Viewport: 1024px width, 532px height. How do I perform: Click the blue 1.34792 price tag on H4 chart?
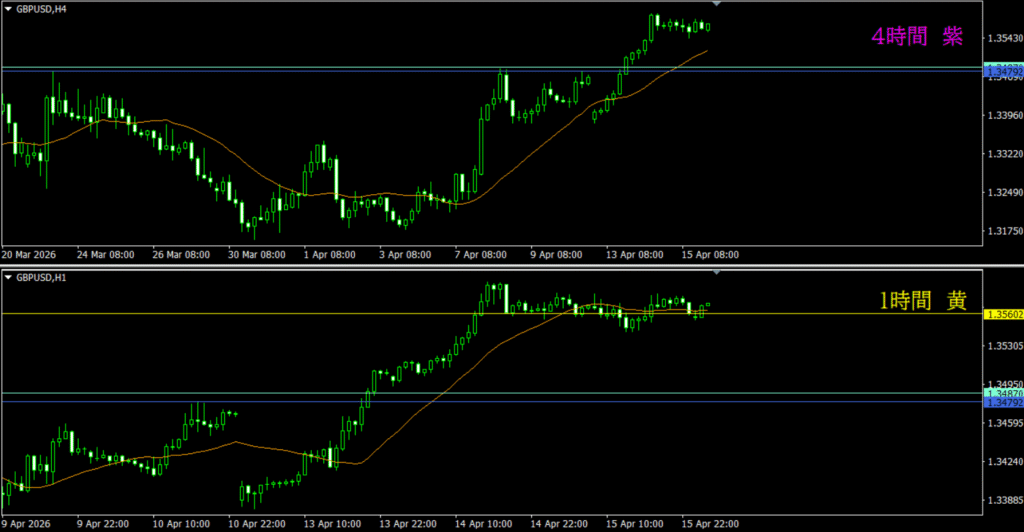click(x=1004, y=73)
